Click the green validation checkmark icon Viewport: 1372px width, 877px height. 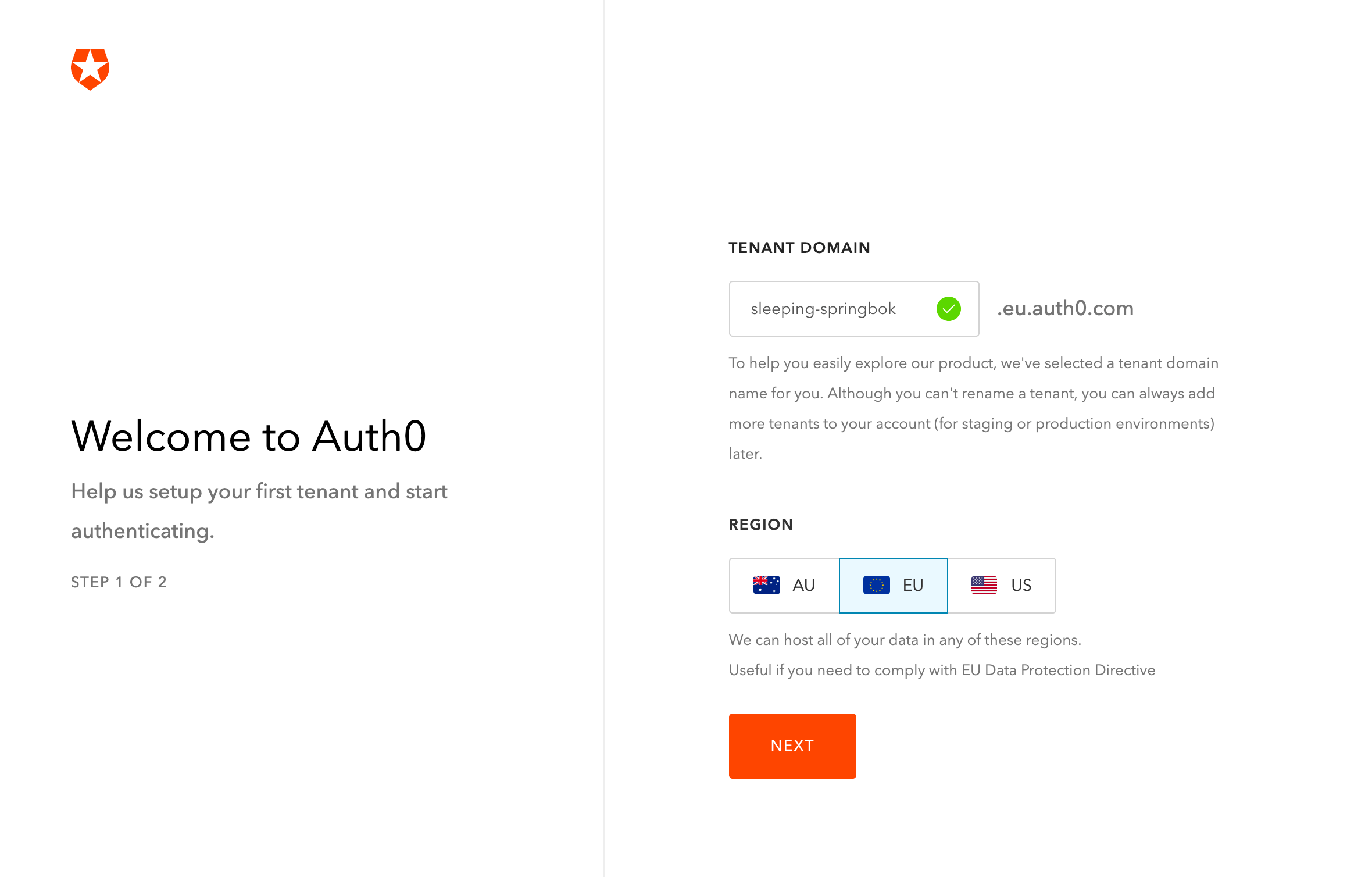(948, 309)
